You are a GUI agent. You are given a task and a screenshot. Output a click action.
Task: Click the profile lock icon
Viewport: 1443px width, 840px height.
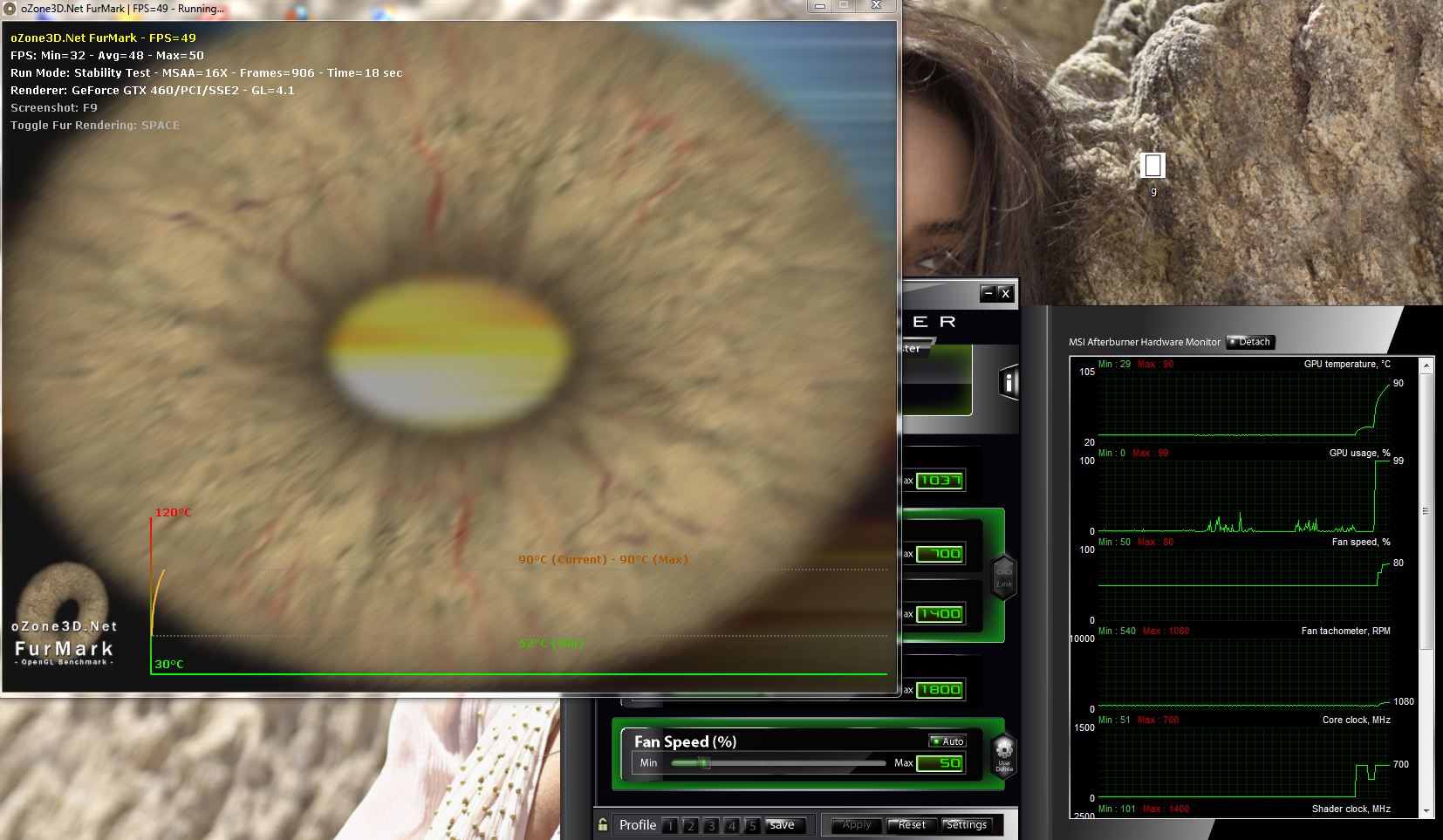[x=603, y=824]
